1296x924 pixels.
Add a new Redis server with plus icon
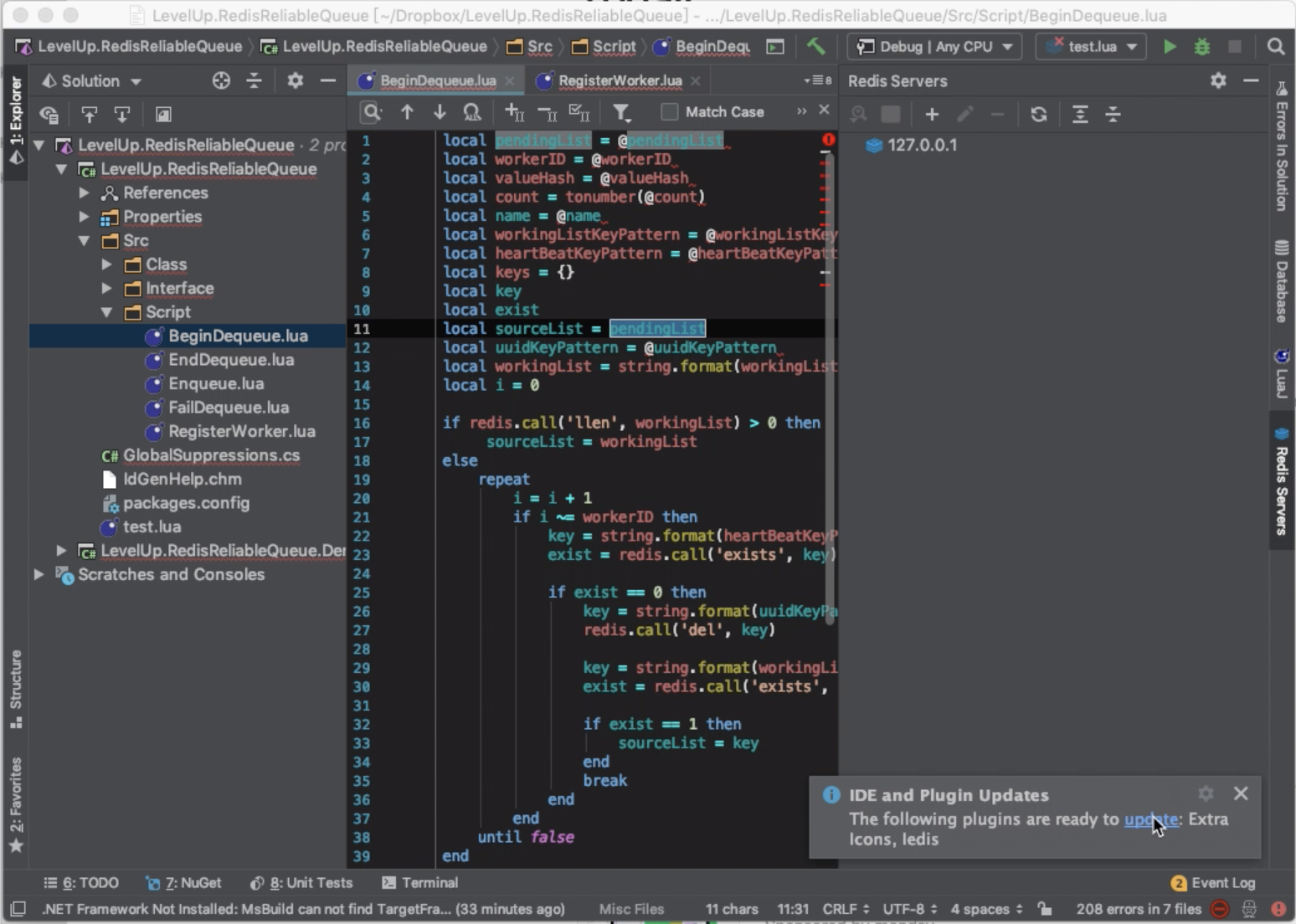(932, 114)
